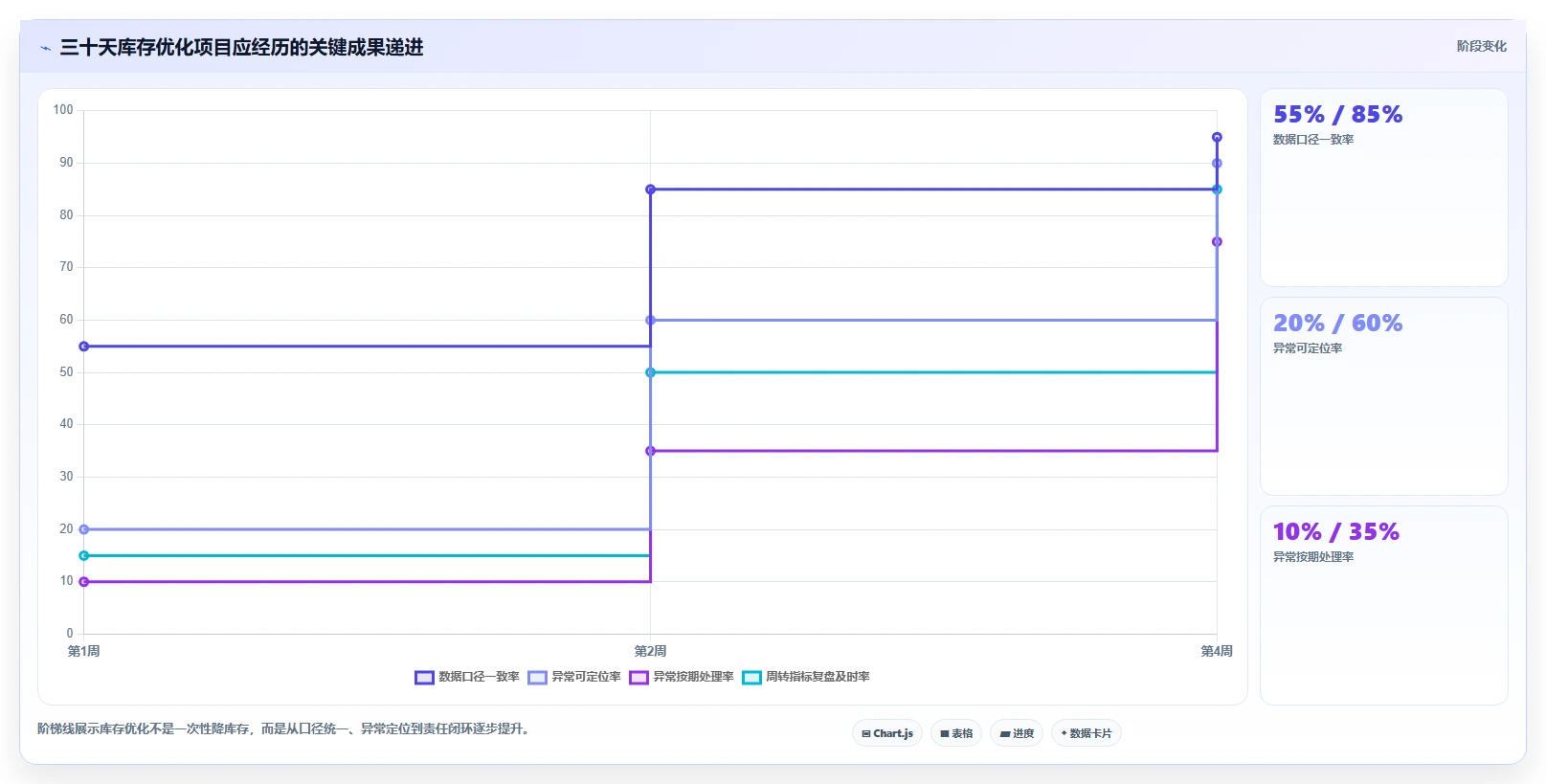Select the 异常按期处理率 point at 第2周 (35)

pyautogui.click(x=651, y=451)
